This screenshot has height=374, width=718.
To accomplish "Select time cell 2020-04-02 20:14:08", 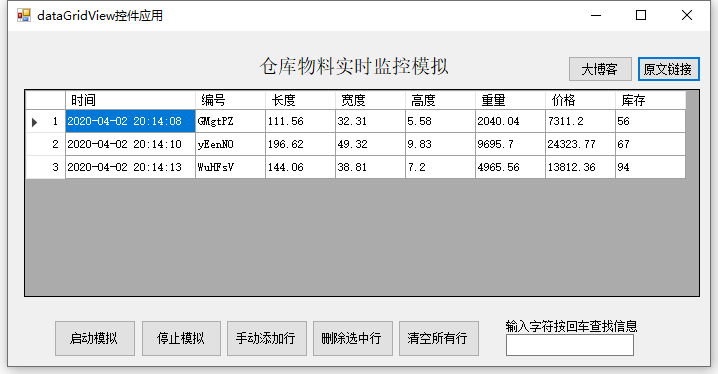I will point(131,121).
